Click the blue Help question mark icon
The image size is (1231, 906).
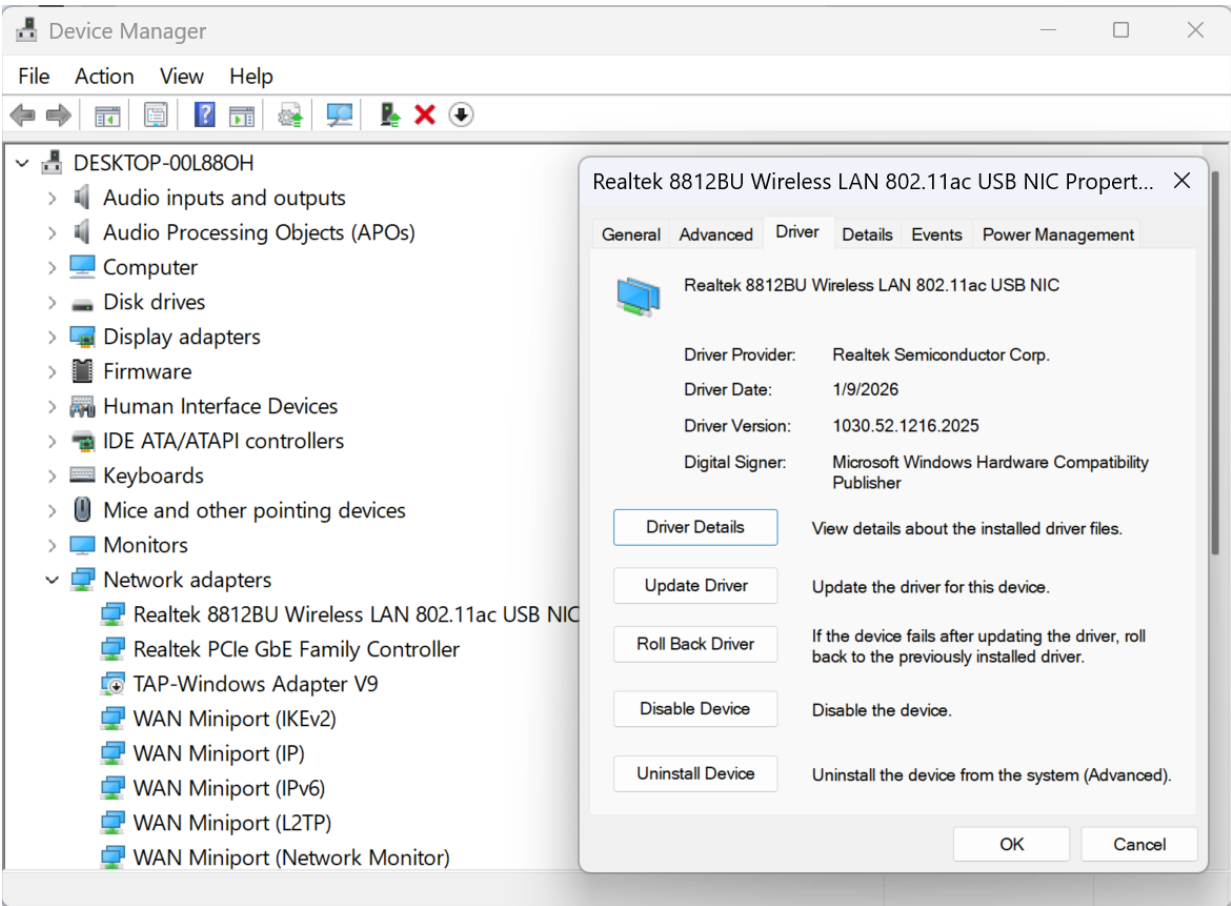204,115
